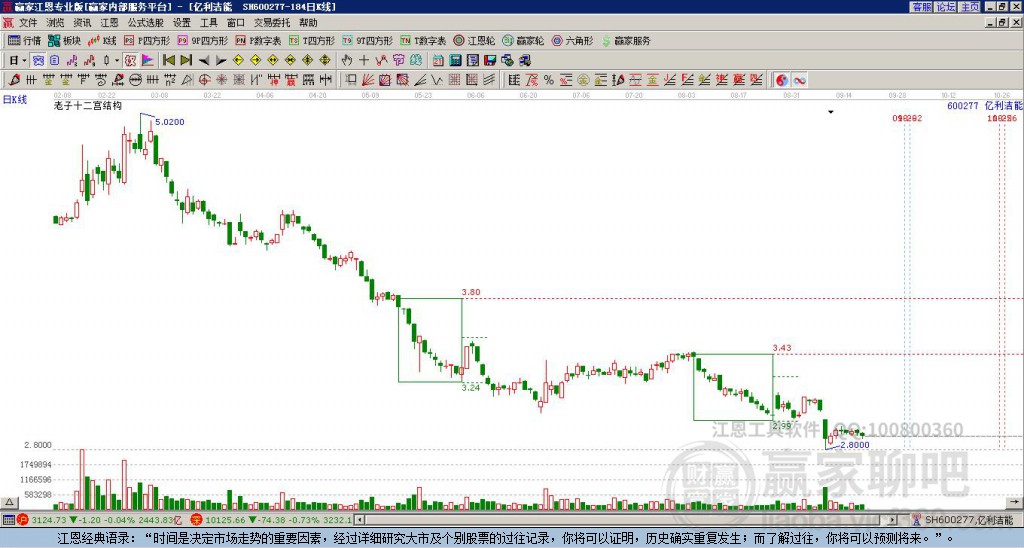The height and width of the screenshot is (548, 1024).
Task: Open the 江恩 menu
Action: click(x=109, y=23)
